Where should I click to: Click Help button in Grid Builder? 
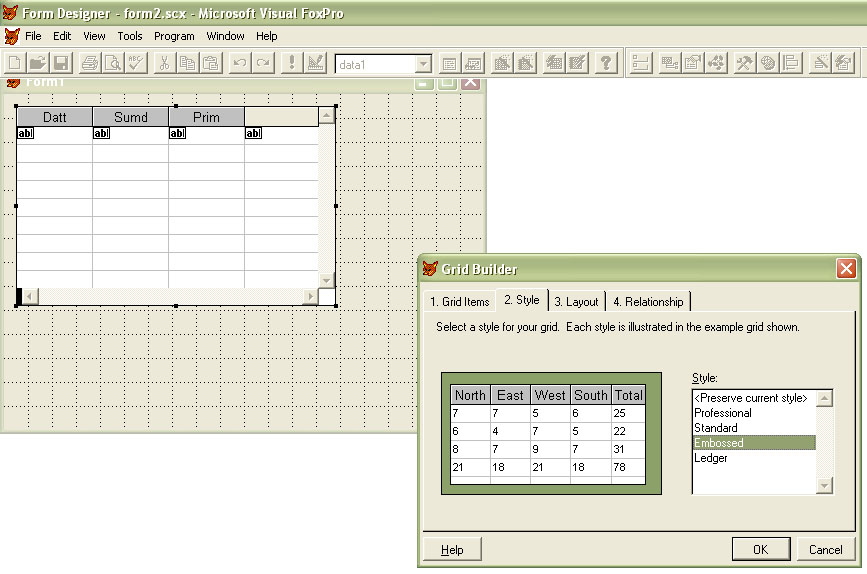click(x=452, y=549)
